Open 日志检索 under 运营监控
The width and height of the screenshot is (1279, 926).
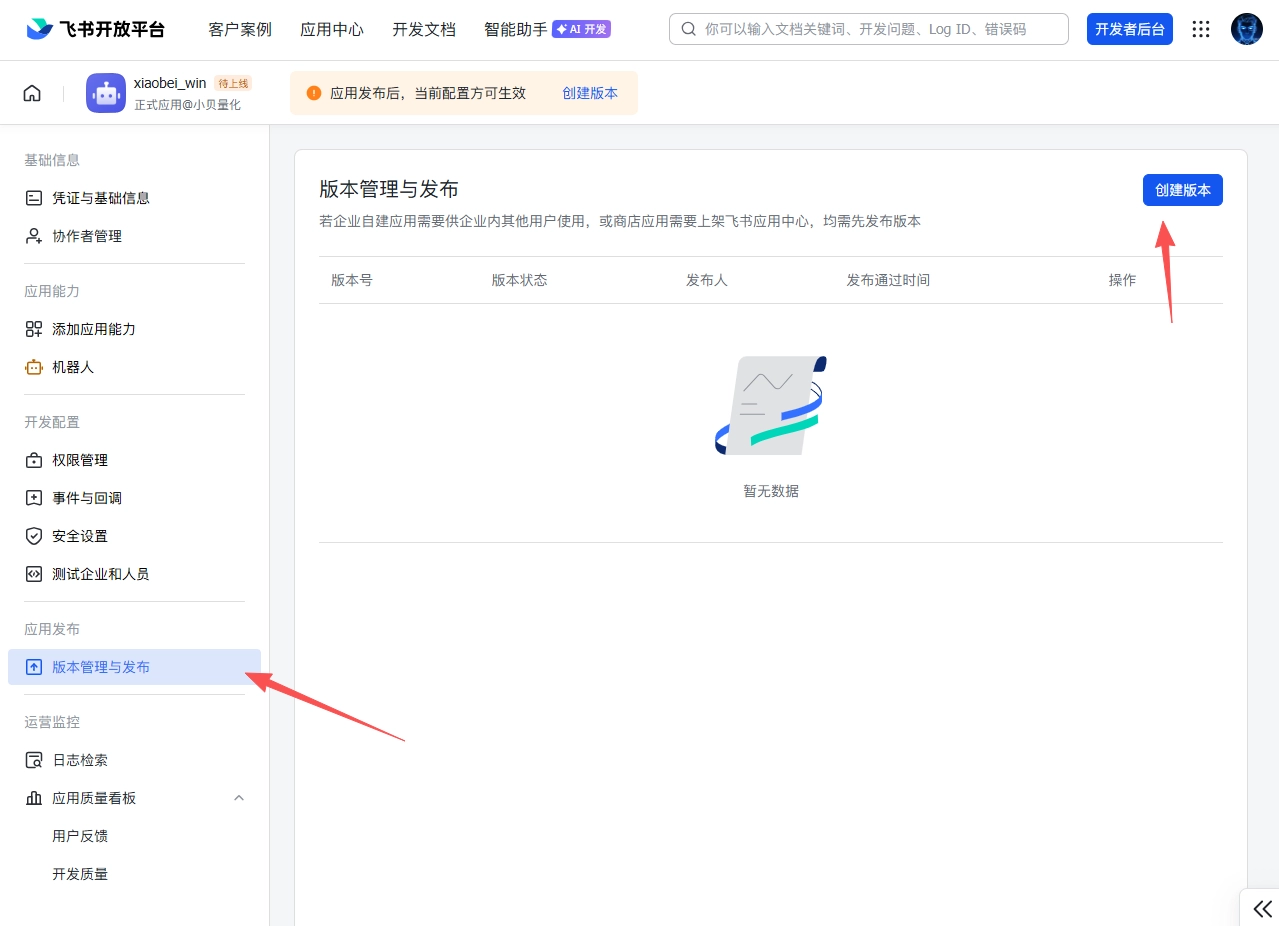tap(80, 759)
